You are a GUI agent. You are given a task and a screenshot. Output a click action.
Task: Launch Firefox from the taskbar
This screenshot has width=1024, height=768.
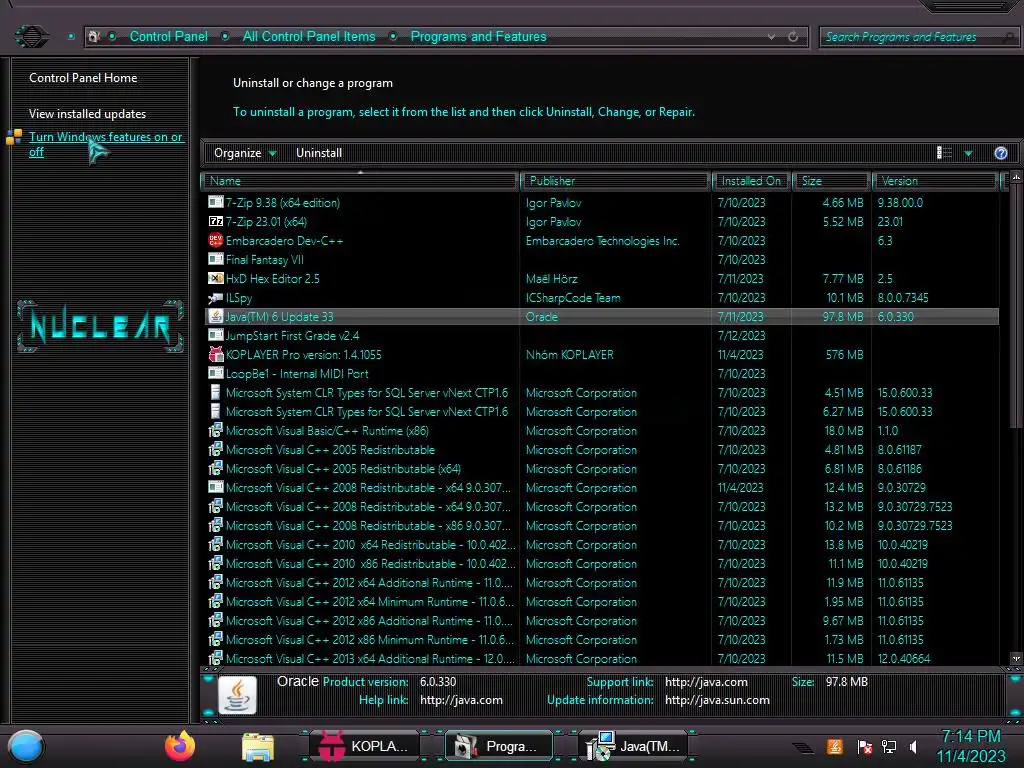pyautogui.click(x=180, y=746)
